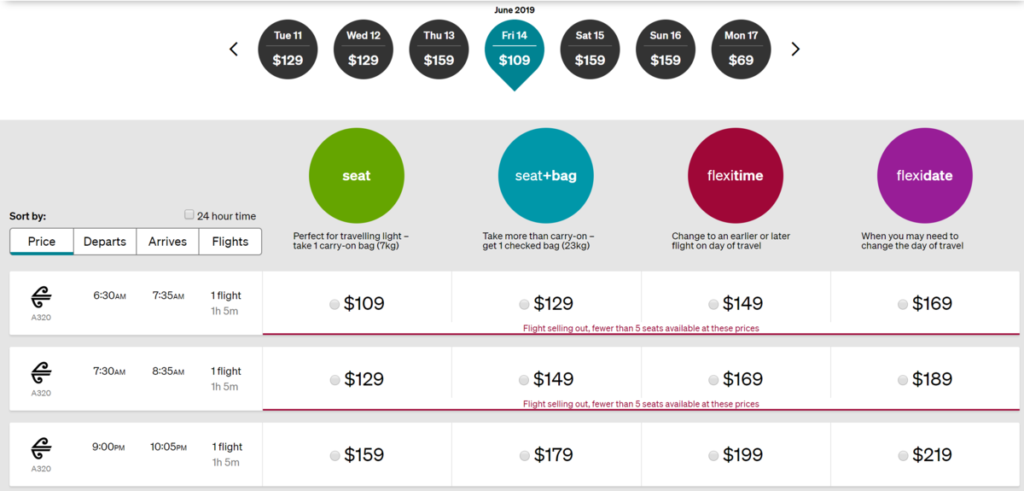Click the purple flexidate fare circle icon
Viewport: 1024px width, 491px height.
(924, 176)
